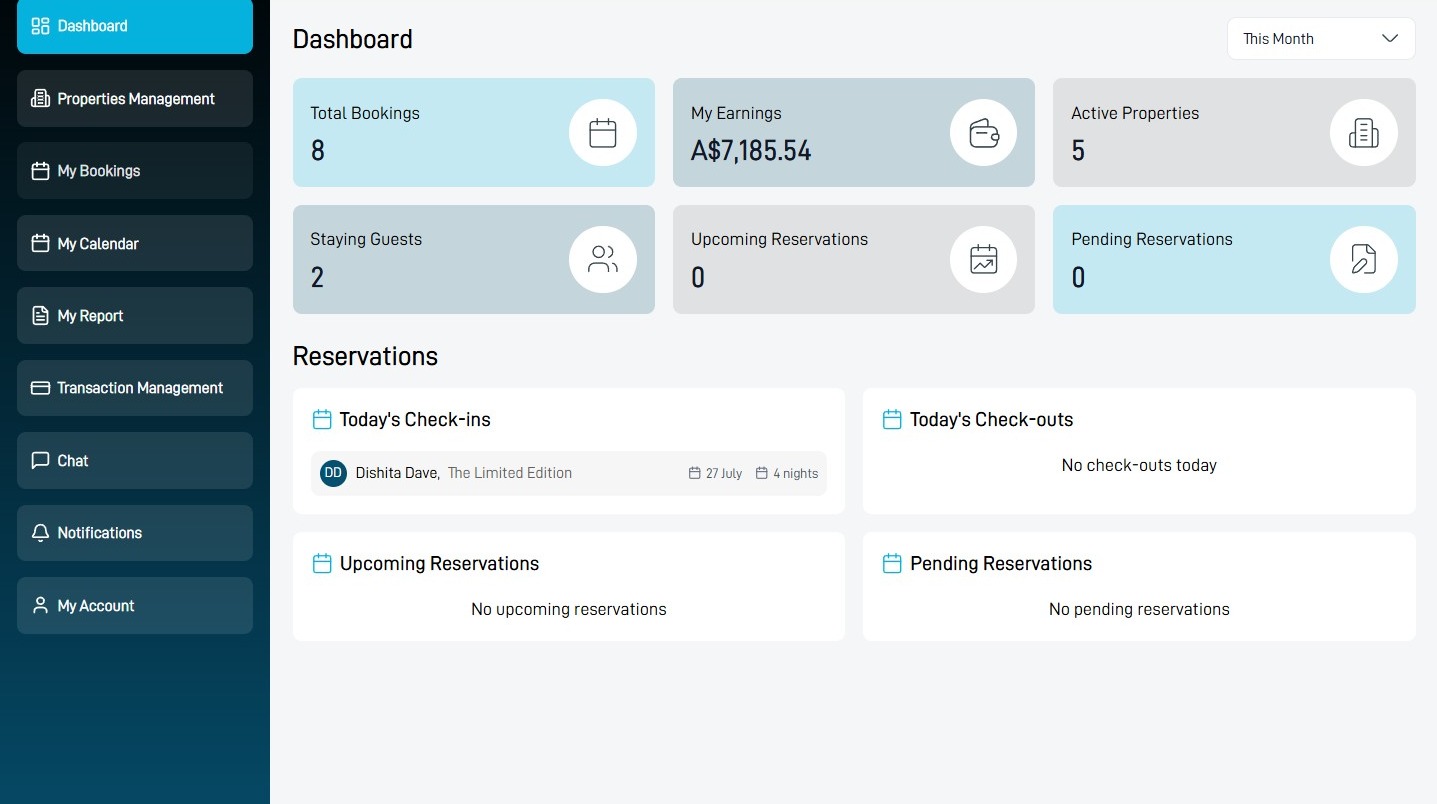Click the Active Properties card label
Screen dimensions: 1437x804
[x=1135, y=113]
